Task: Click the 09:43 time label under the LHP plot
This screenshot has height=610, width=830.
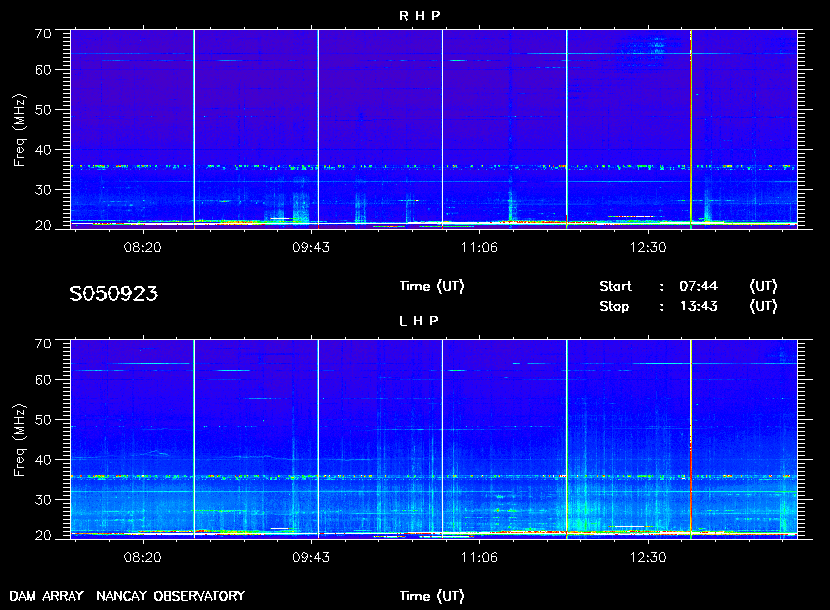Action: (x=311, y=558)
